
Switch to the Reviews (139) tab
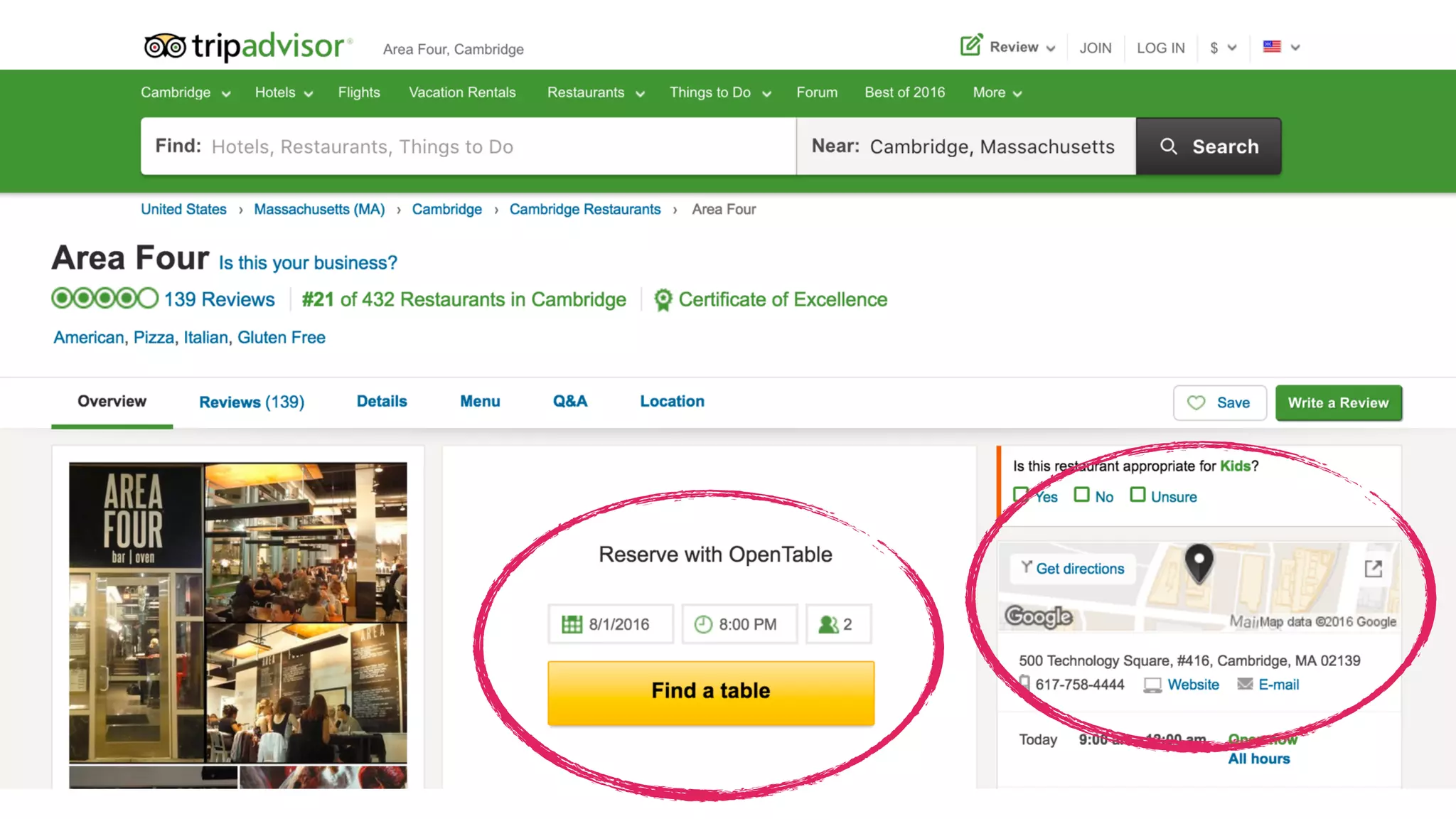[x=252, y=402]
